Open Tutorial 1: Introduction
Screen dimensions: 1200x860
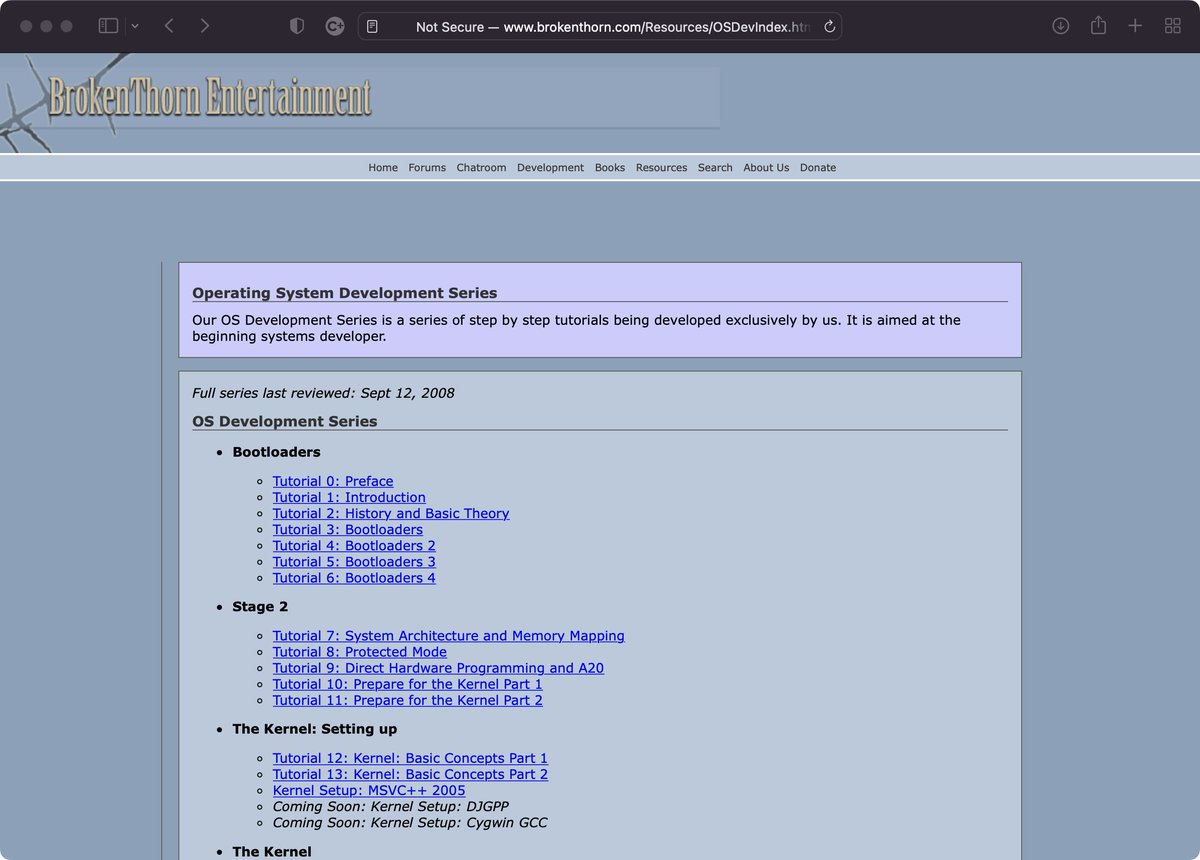pos(349,497)
